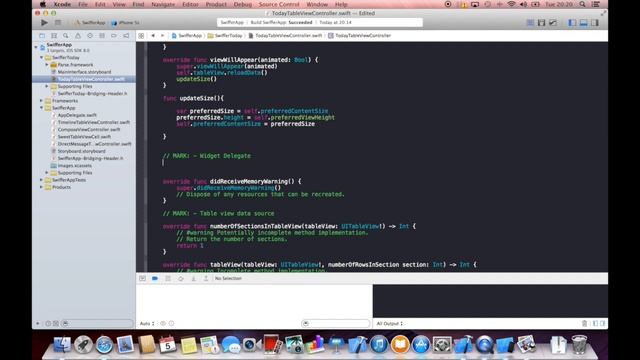
Task: Click the SwifferApp project in jump bar
Action: (187, 36)
